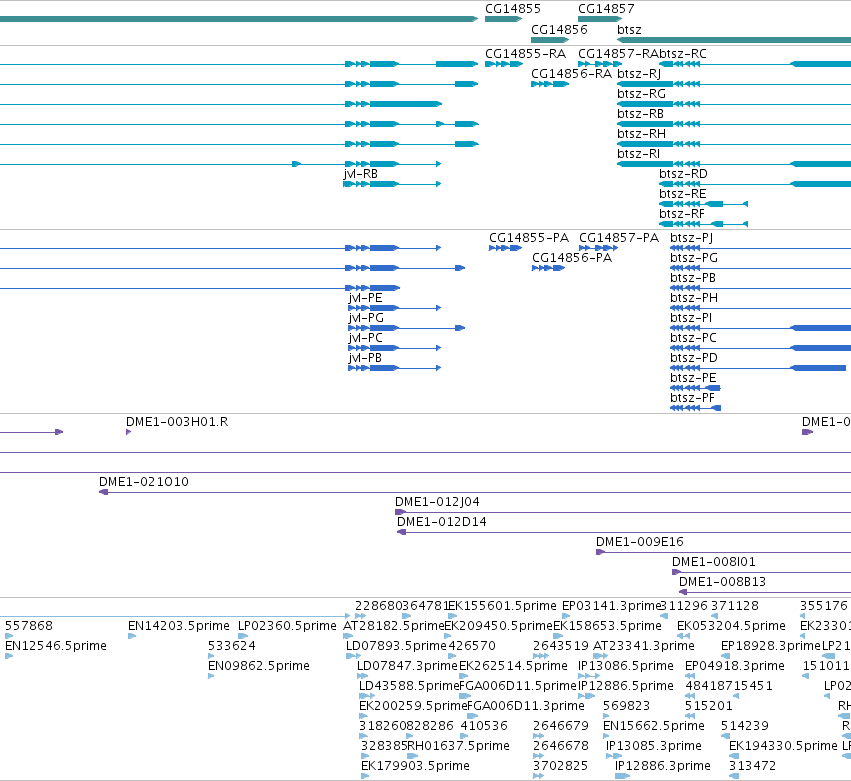Select transcript btsz-RJ label

(639, 74)
